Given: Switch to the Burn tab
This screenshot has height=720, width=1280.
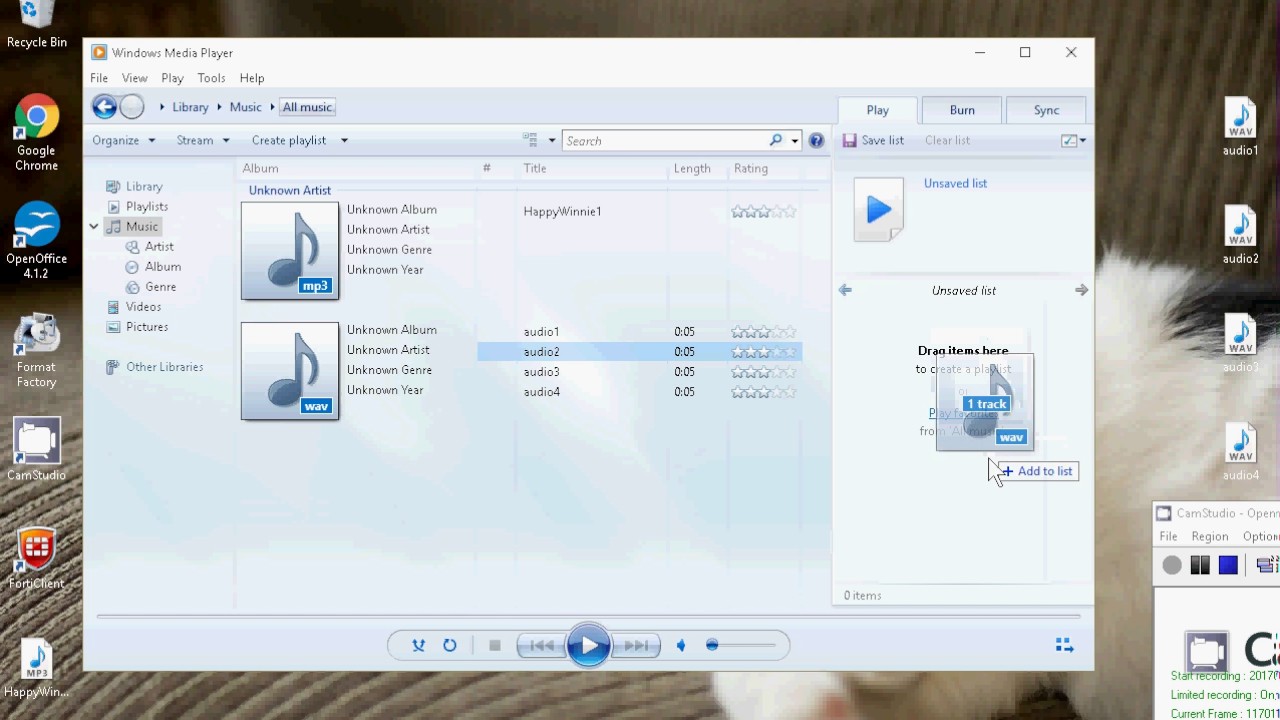Looking at the screenshot, I should click(x=962, y=110).
